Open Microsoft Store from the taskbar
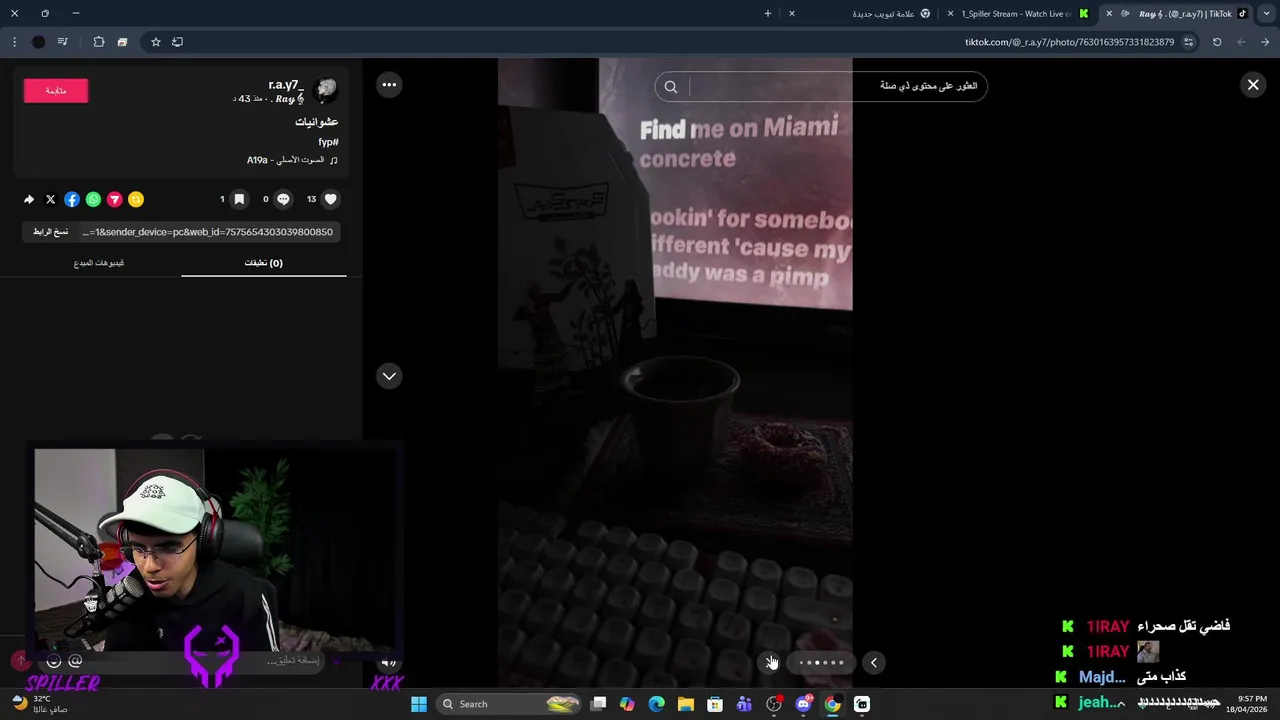The height and width of the screenshot is (720, 1280). (x=715, y=704)
